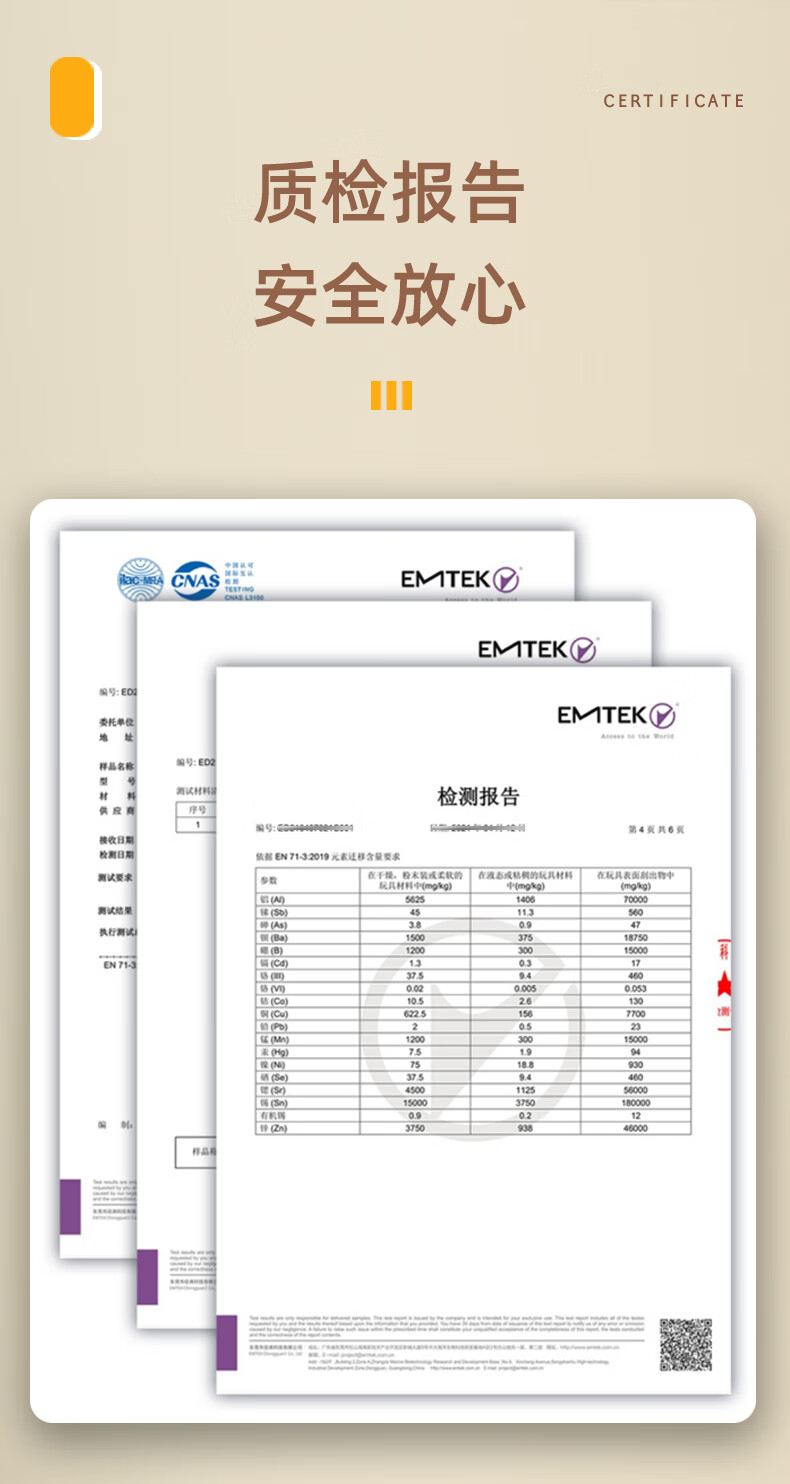The height and width of the screenshot is (1484, 790).
Task: Click the 1406 value in the Al row
Action: 525,900
